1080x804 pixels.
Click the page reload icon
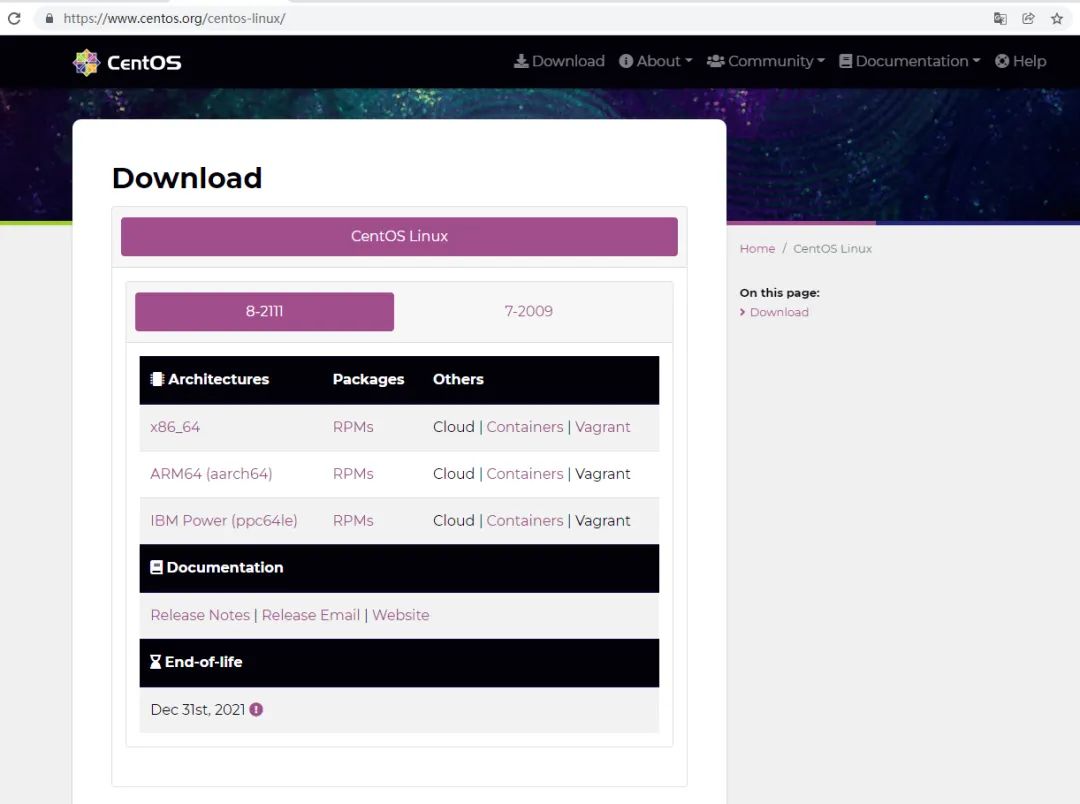13,17
